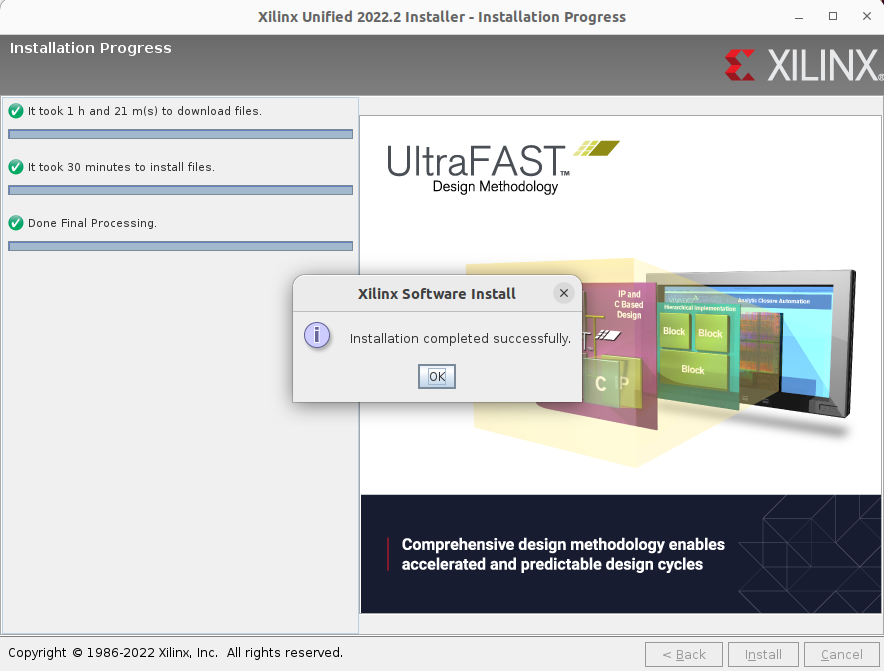Screen dimensions: 884x671
Task: Click the green checkmark beside download files
Action: 16,111
